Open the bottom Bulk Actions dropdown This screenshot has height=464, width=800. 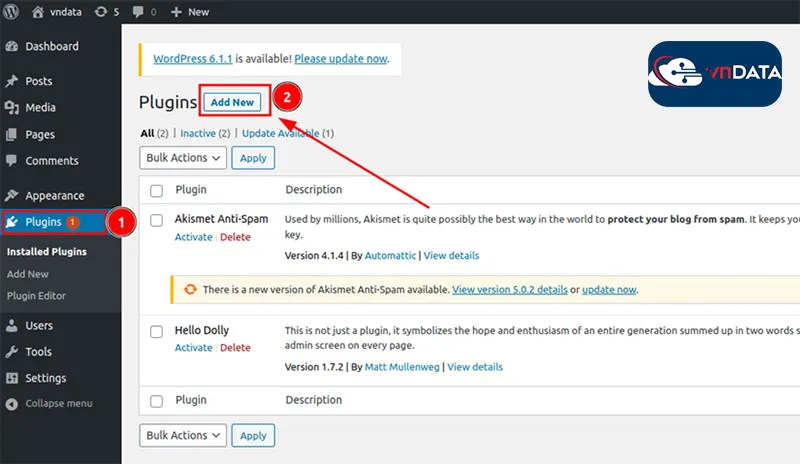[183, 435]
